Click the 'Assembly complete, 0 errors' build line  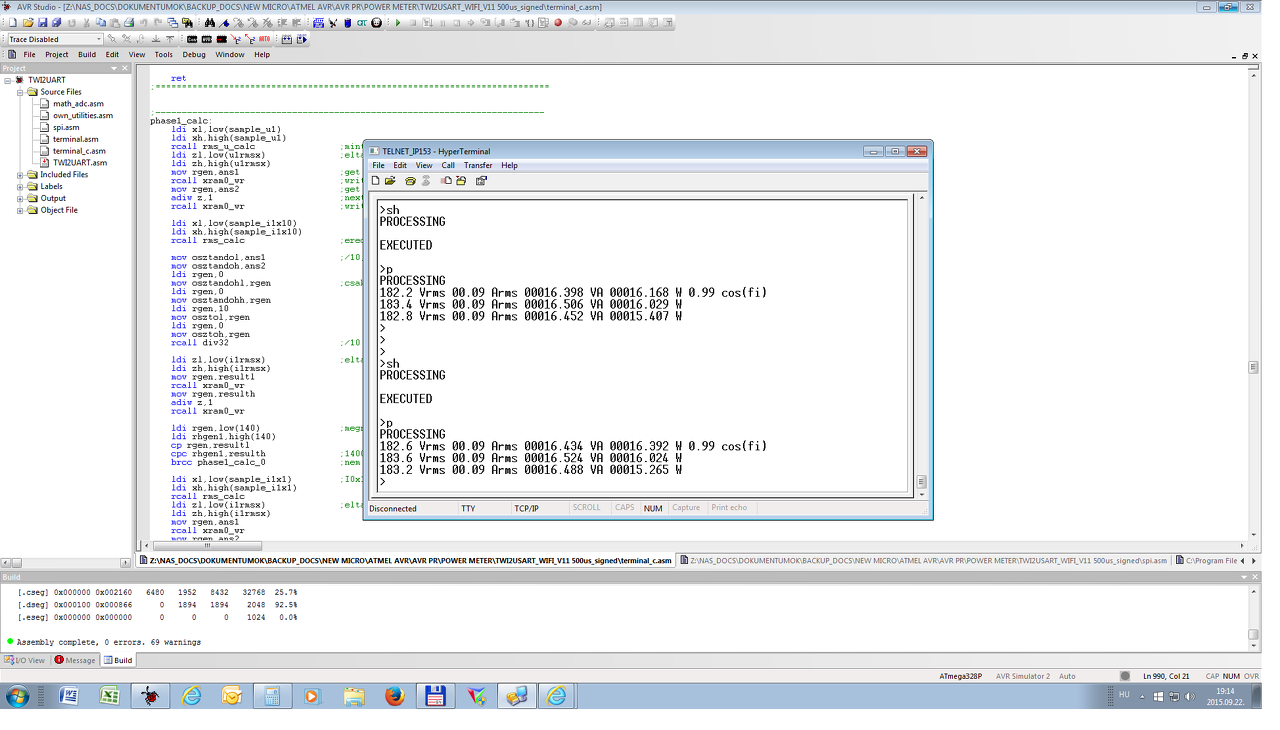coord(109,642)
